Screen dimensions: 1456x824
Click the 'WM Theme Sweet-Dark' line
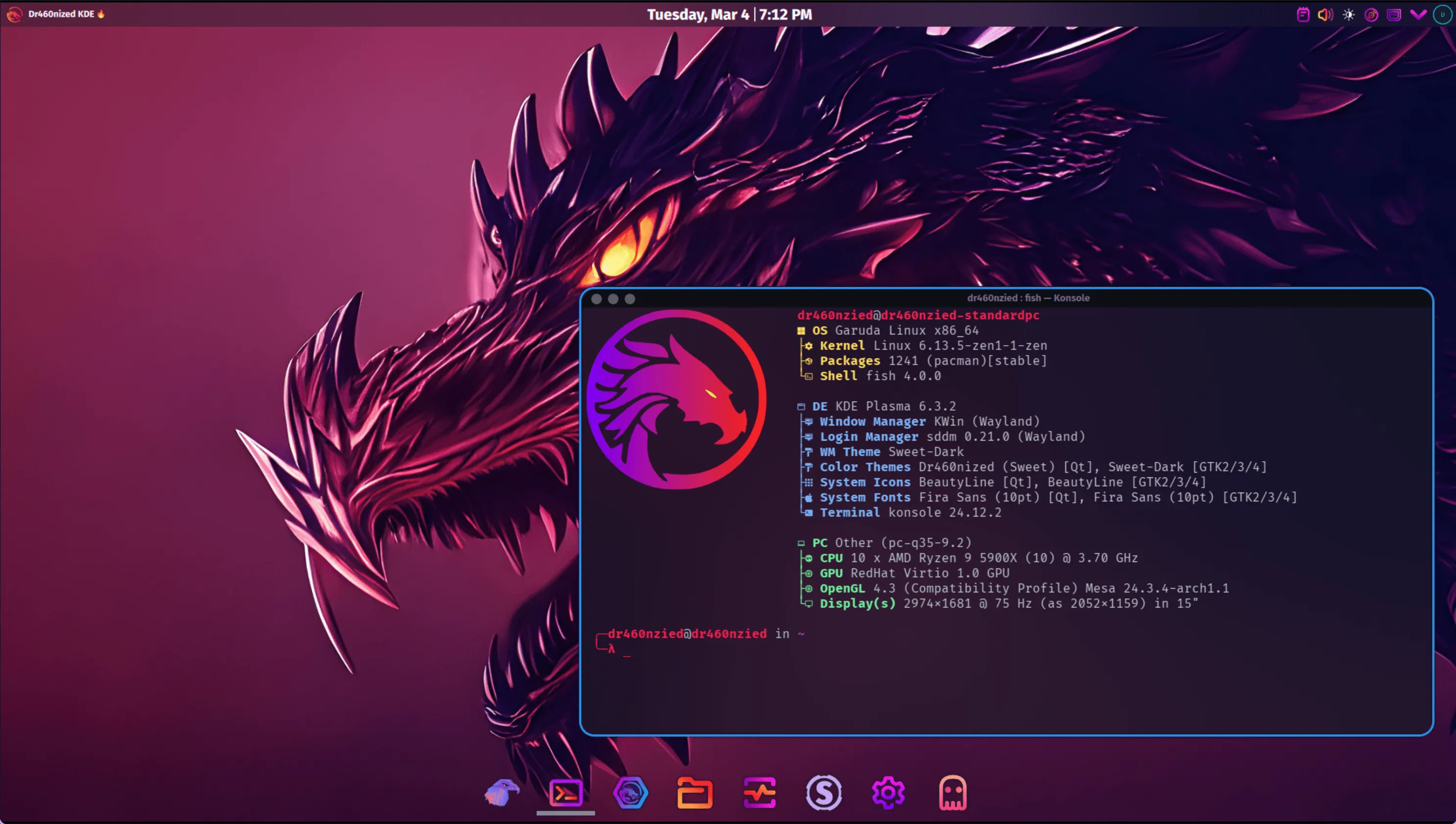point(882,452)
